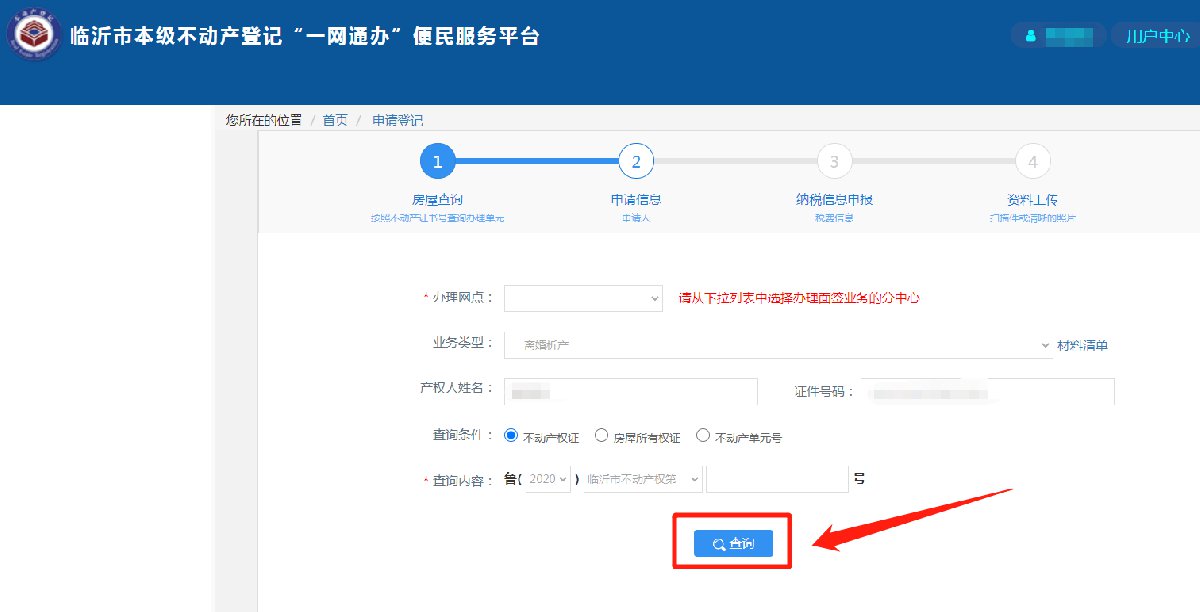The width and height of the screenshot is (1200, 612).
Task: Click the 产权人姓名 input field
Action: [631, 391]
